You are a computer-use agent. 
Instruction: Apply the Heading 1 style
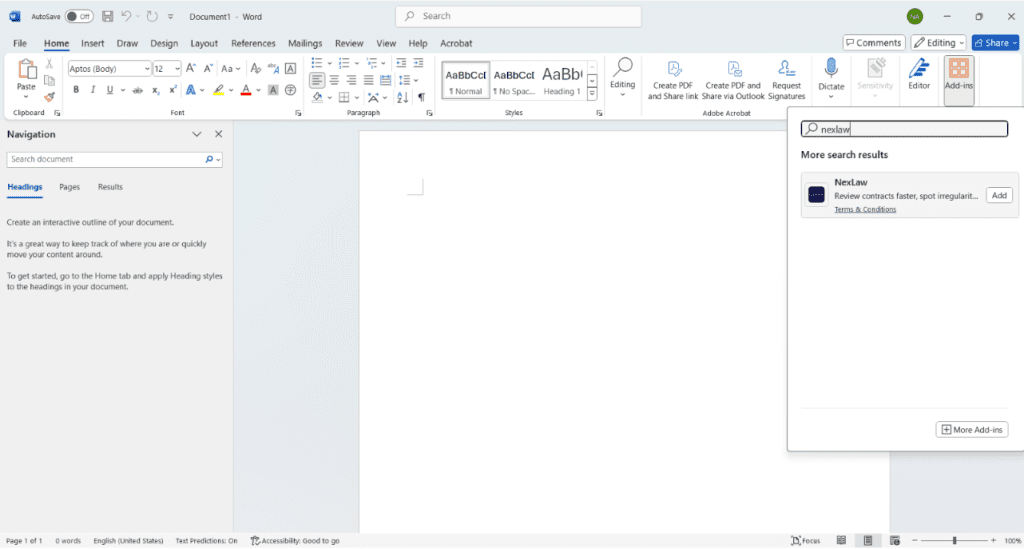point(562,80)
